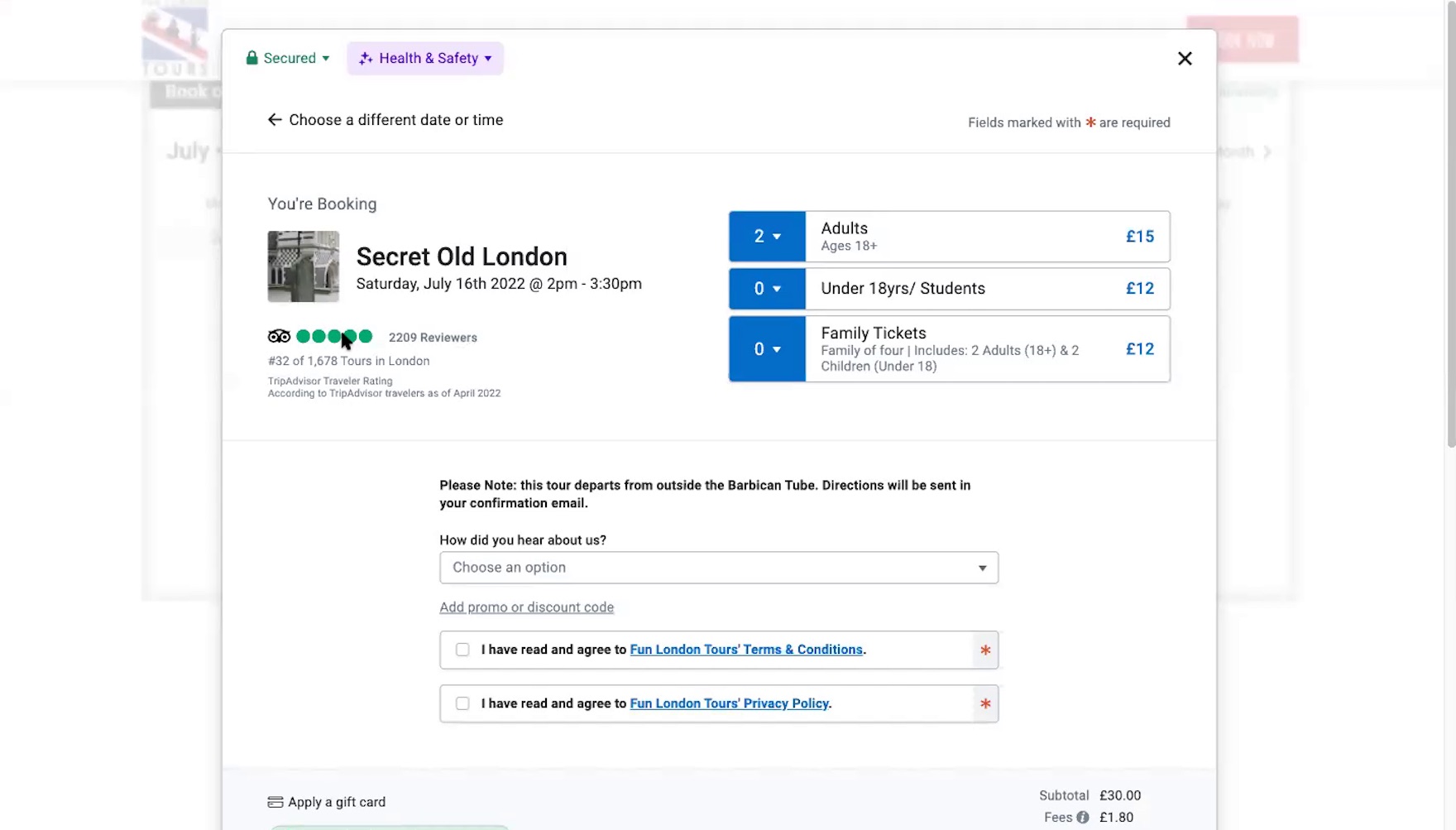Open the Adults quantity dropdown
1456x830 pixels.
tap(767, 237)
